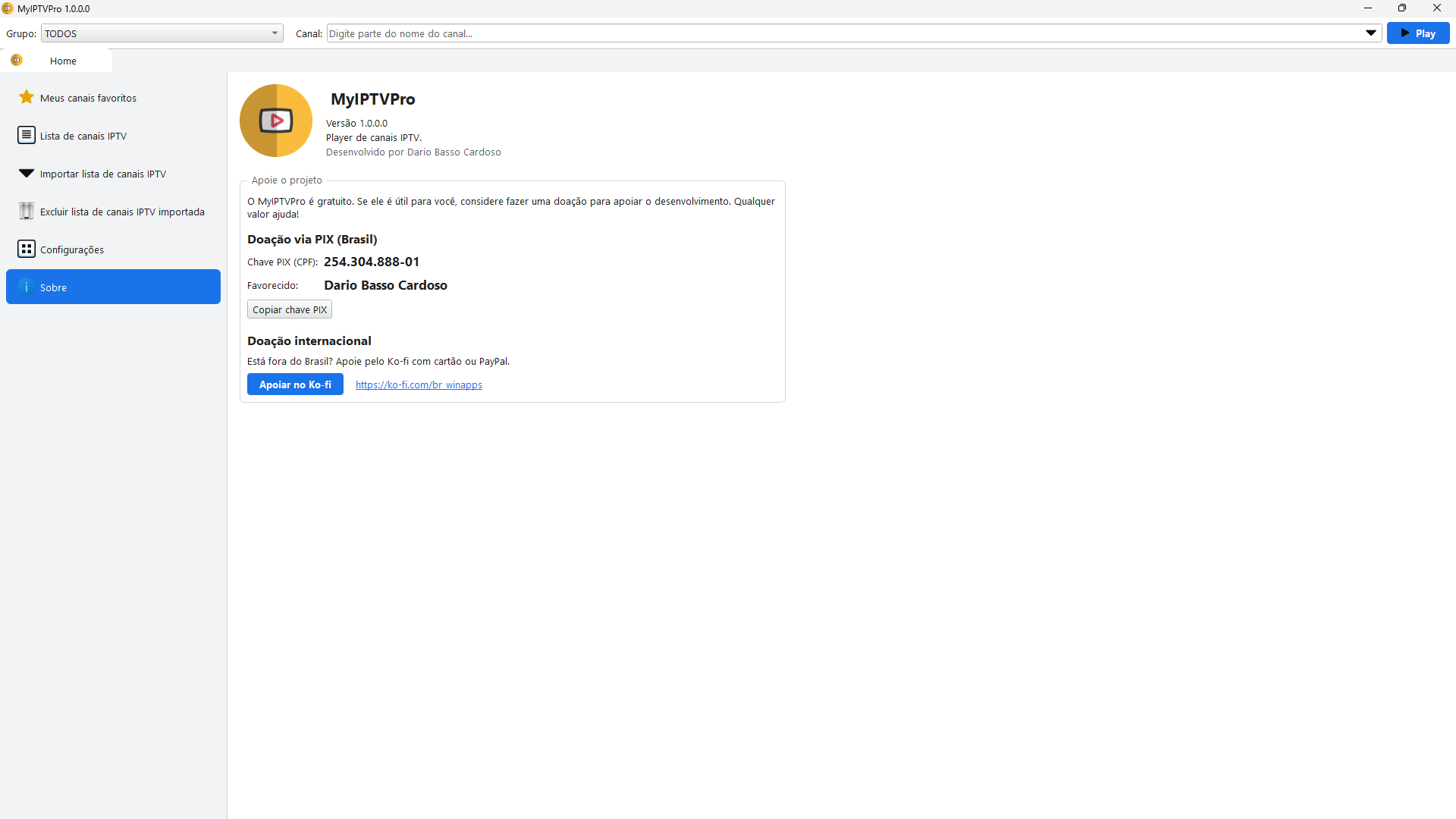
Task: Click the large MyIPTVPro logo
Action: pyautogui.click(x=276, y=121)
